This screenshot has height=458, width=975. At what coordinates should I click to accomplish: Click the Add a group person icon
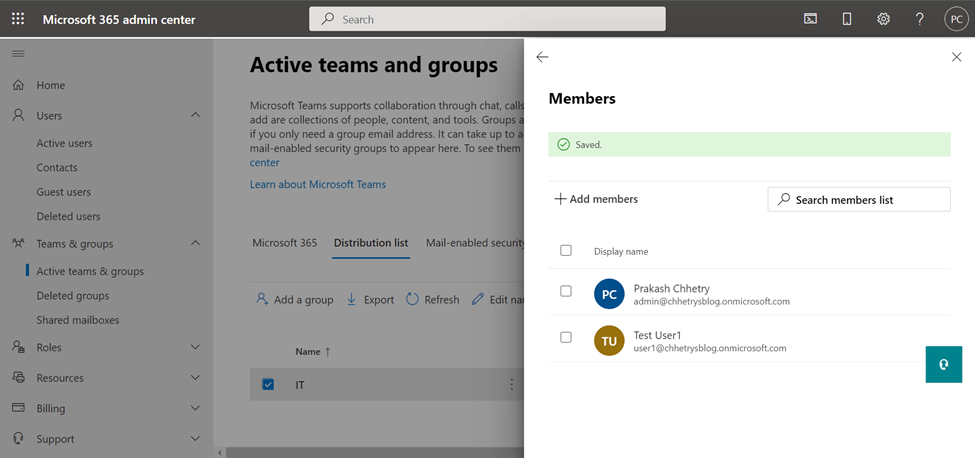(x=262, y=300)
